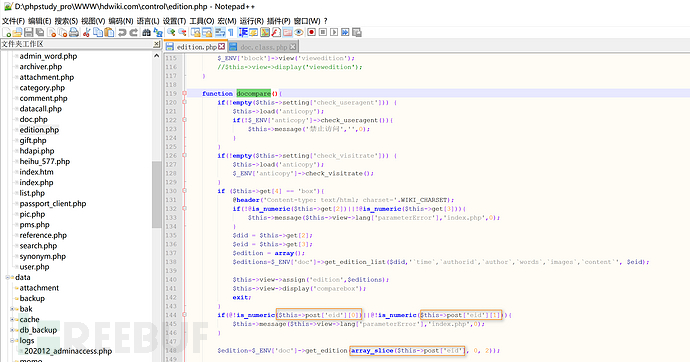Click the Stop recording macro icon

coord(323,32)
